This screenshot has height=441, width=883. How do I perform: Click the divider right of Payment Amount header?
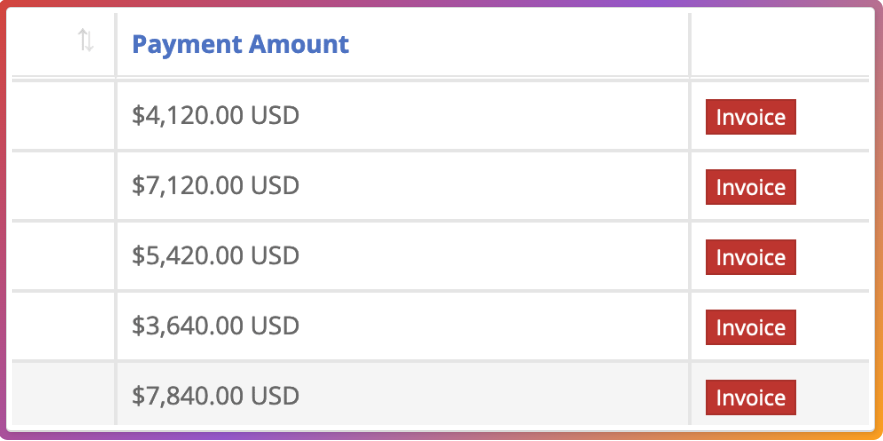point(689,44)
